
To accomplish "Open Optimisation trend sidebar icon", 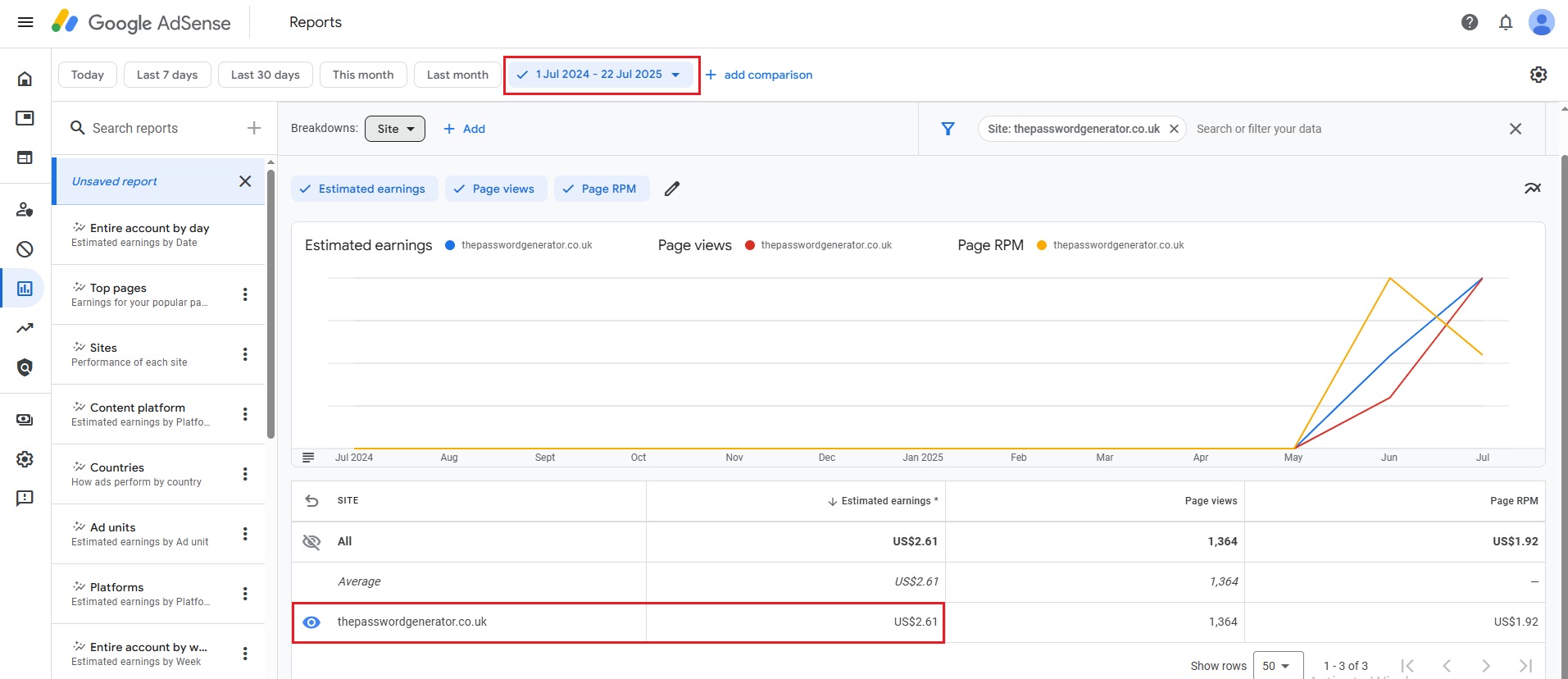I will tap(25, 328).
